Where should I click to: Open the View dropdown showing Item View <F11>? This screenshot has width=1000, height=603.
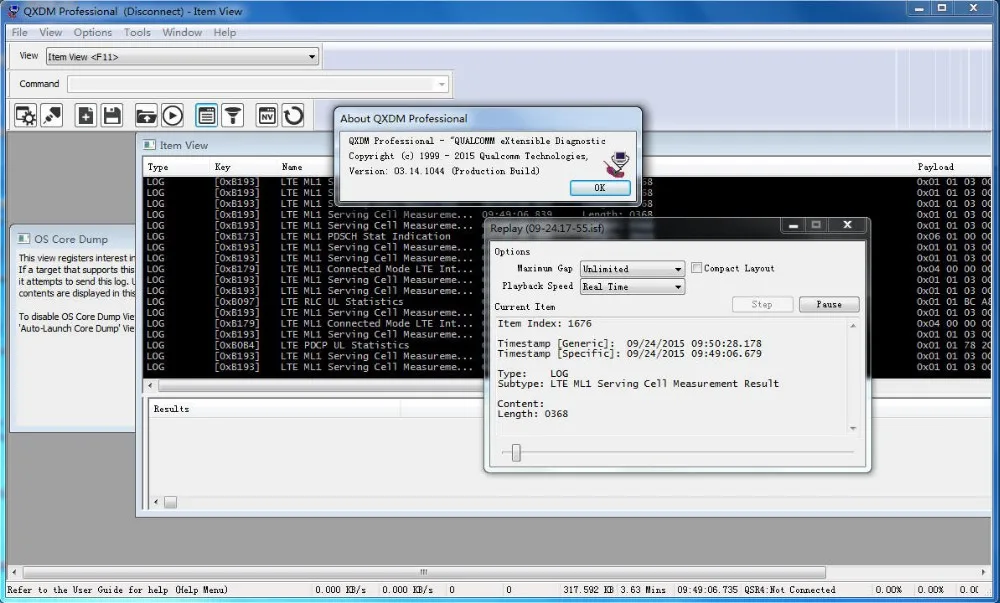pyautogui.click(x=182, y=57)
